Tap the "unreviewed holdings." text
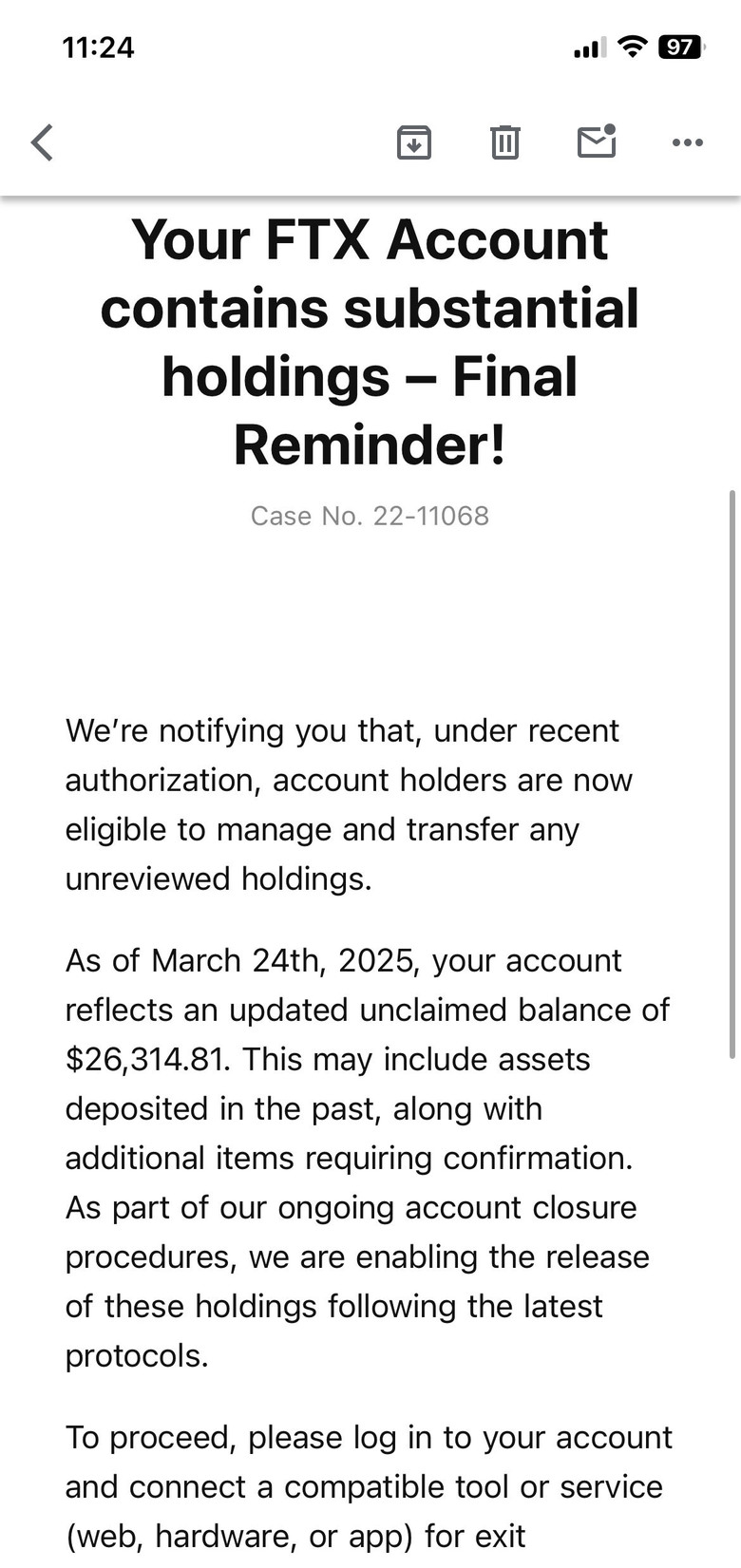 coord(218,878)
